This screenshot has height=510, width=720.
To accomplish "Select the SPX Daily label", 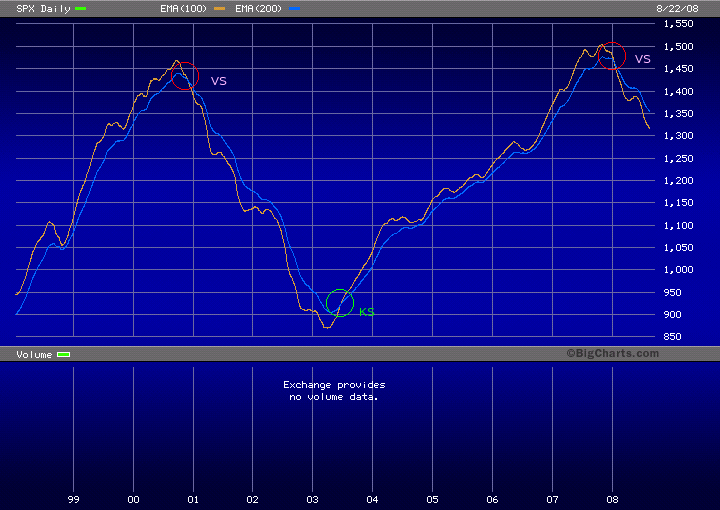I will click(43, 9).
